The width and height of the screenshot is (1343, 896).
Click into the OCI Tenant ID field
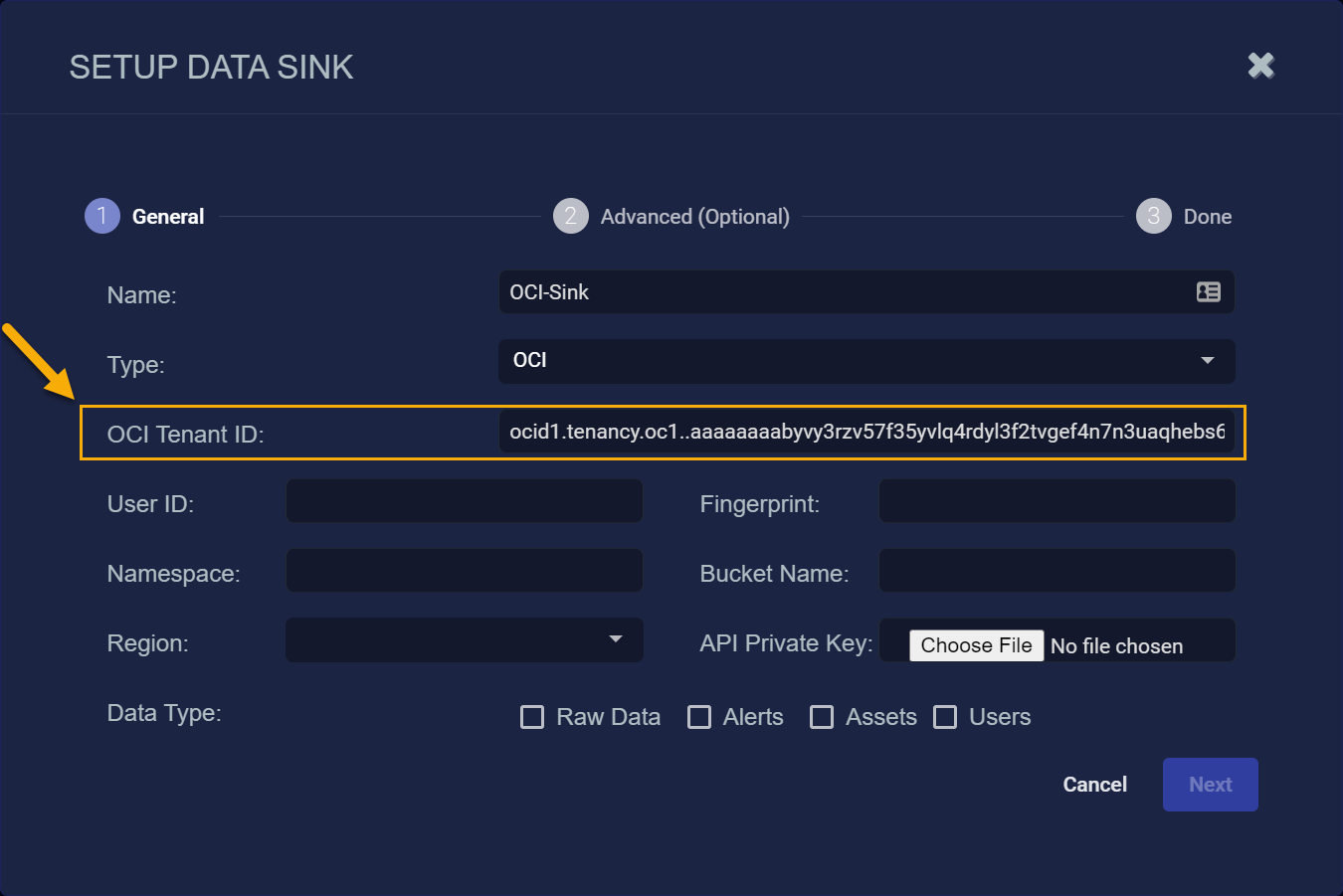pyautogui.click(x=866, y=432)
